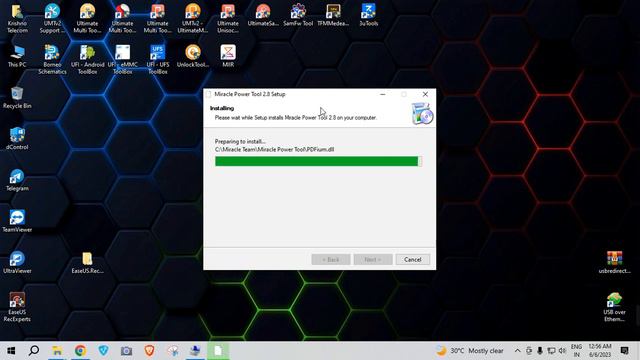Open Brave browser from the taskbar
Viewport: 640px width, 360px height.
pos(149,351)
